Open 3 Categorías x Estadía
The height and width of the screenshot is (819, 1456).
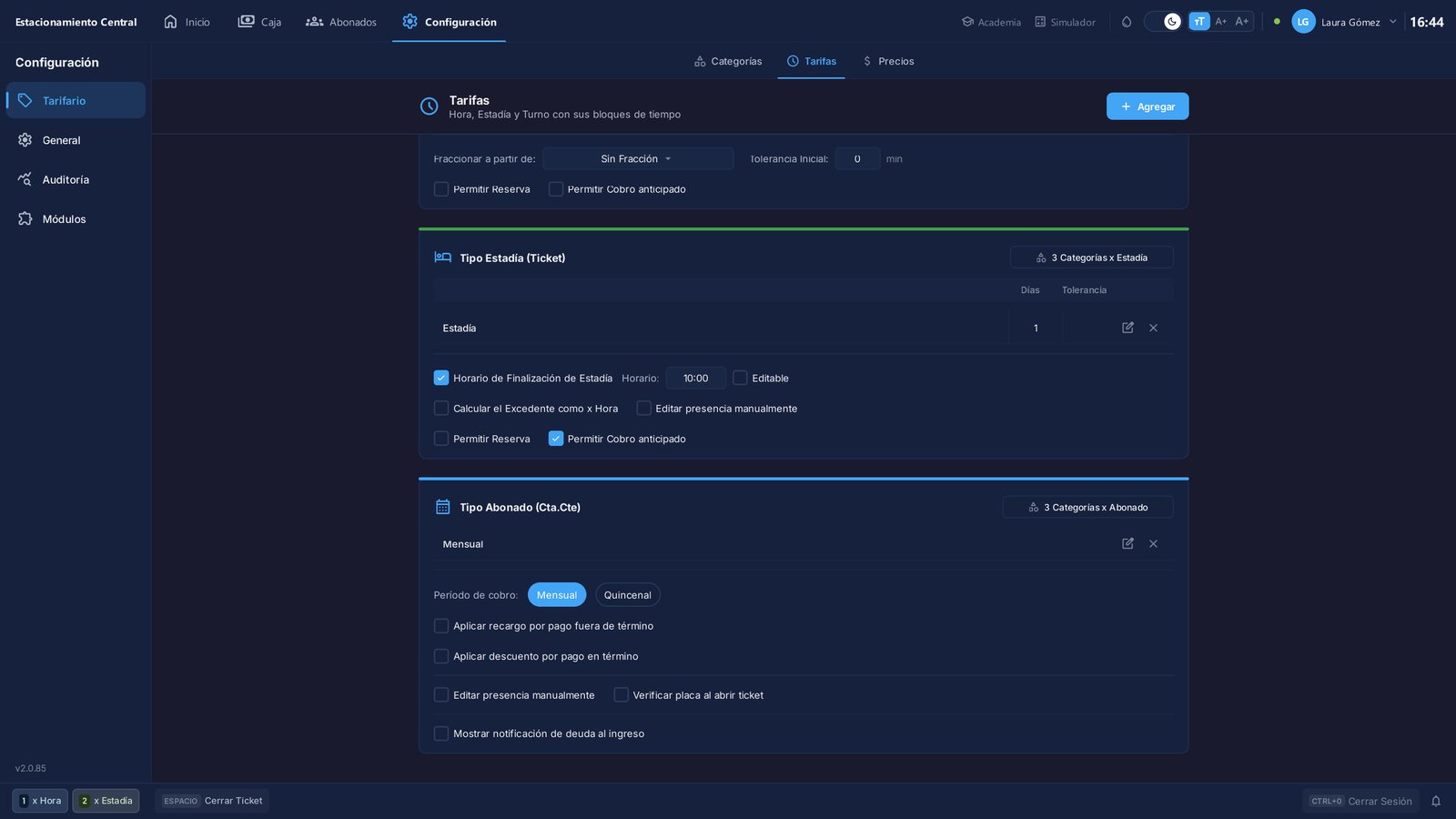[x=1091, y=258]
